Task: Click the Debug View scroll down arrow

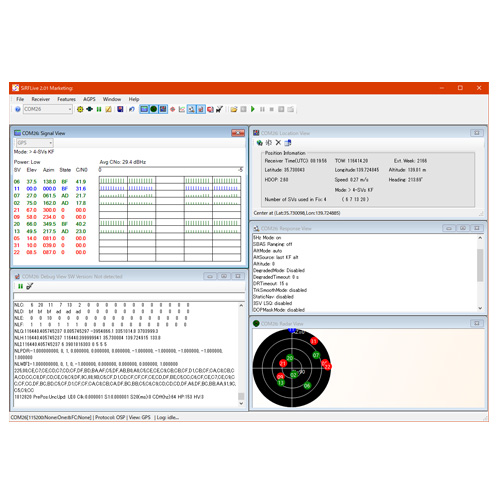Action: point(241,403)
